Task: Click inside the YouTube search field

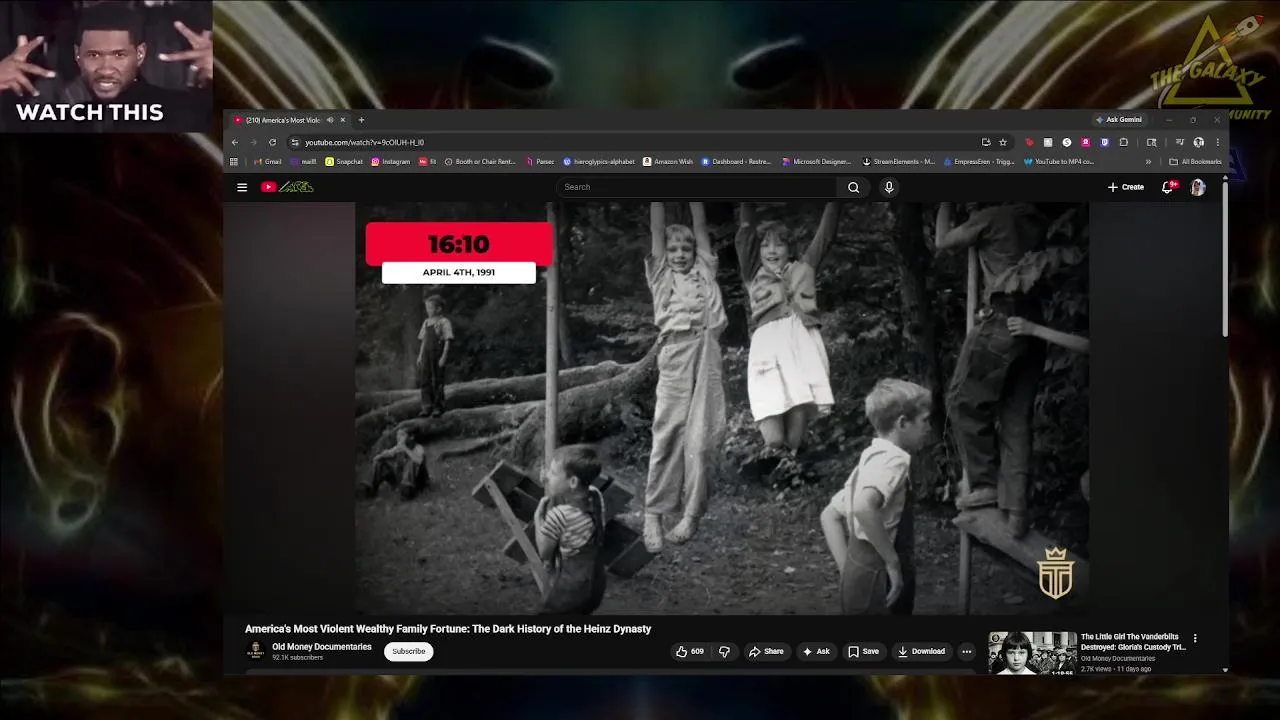Action: point(698,187)
